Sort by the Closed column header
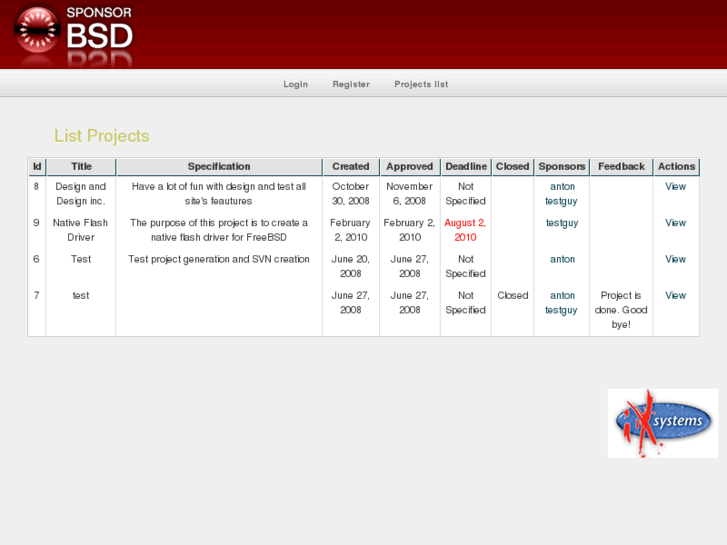The height and width of the screenshot is (545, 727). tap(512, 167)
